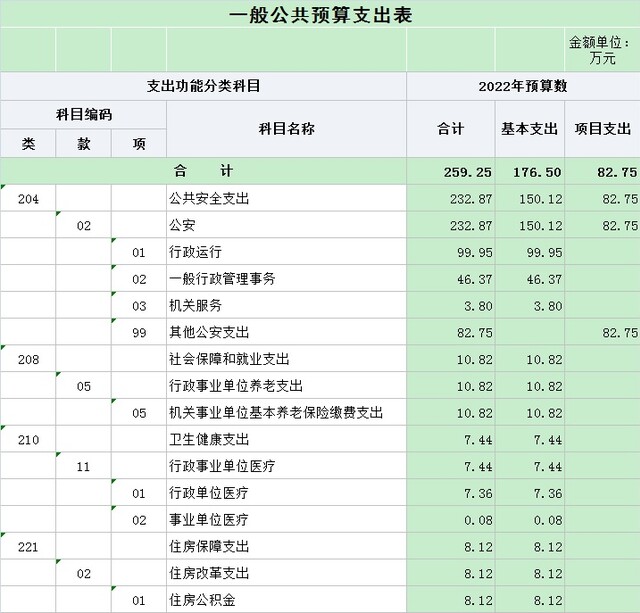Click the 2022年预算数 header cell

point(522,86)
